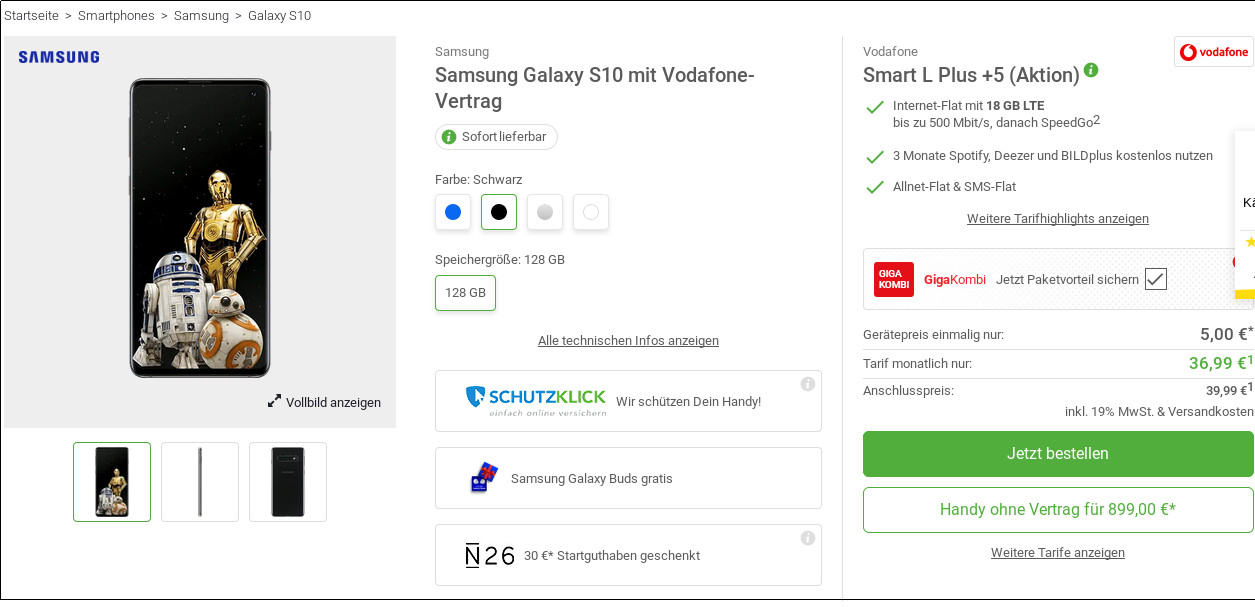Screen dimensions: 1255x607
Task: Tick the GigaKombi Paketvorteil checkbox
Action: [x=1156, y=279]
